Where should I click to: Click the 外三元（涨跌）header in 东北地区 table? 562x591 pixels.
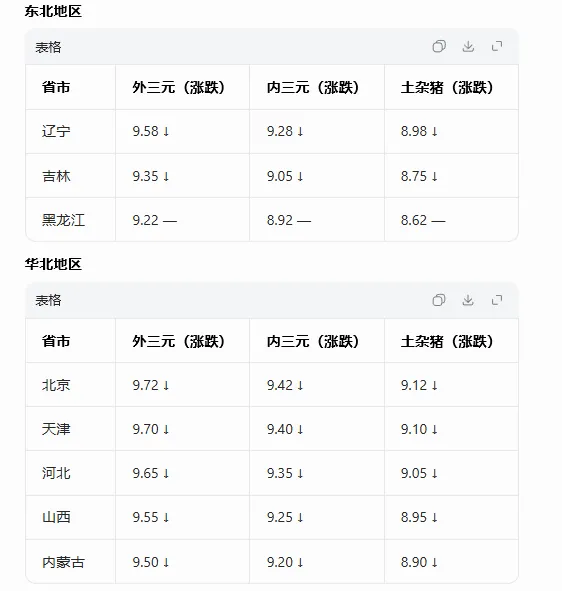(179, 87)
